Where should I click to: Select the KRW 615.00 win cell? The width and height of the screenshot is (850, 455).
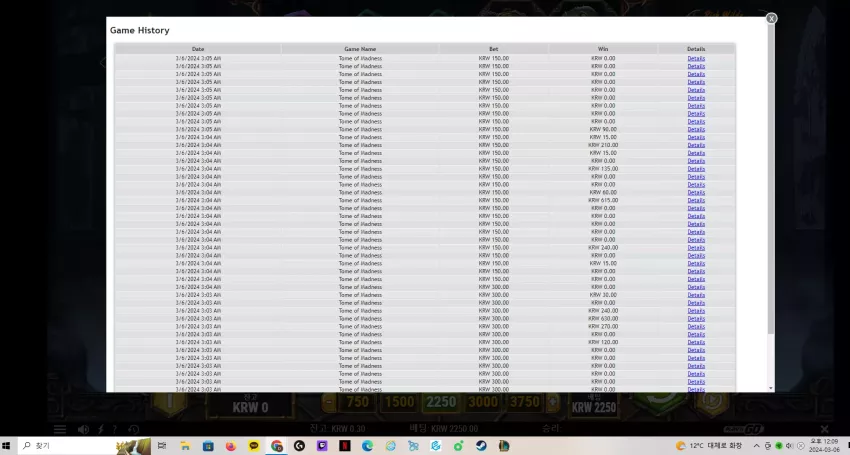coord(603,200)
